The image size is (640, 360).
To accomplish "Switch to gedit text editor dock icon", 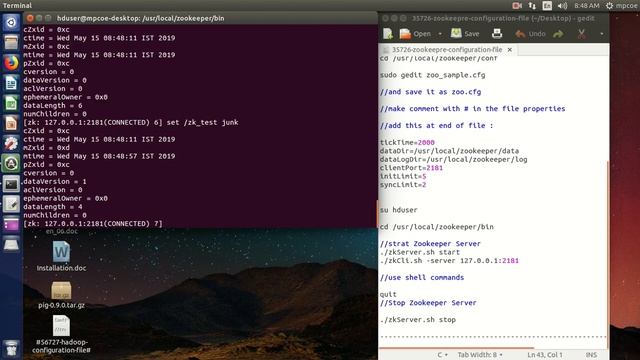I will point(11,204).
